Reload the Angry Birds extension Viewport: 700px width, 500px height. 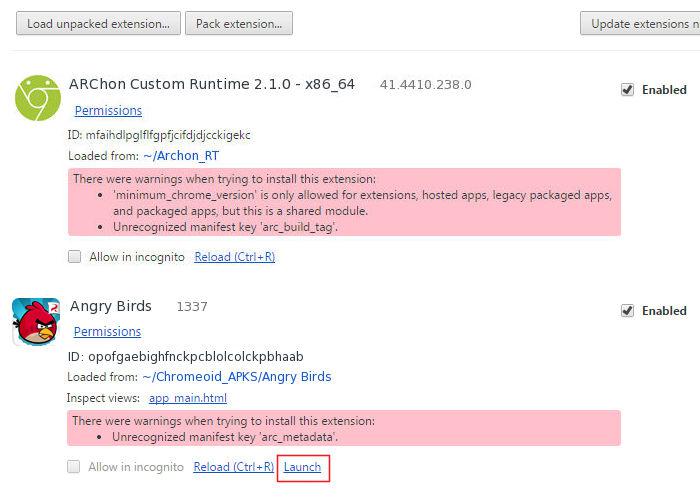point(233,467)
